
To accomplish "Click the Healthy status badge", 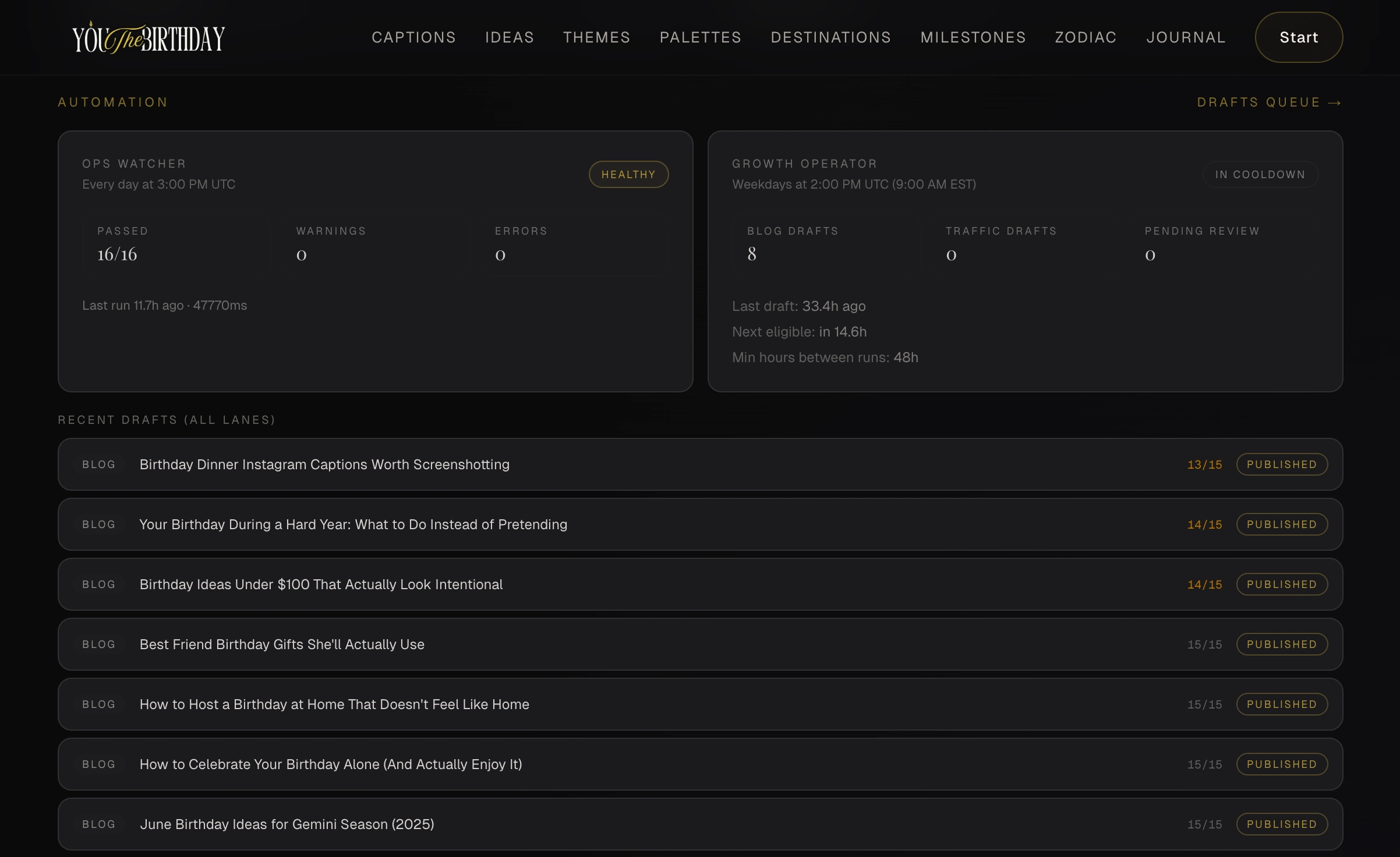I will click(628, 174).
